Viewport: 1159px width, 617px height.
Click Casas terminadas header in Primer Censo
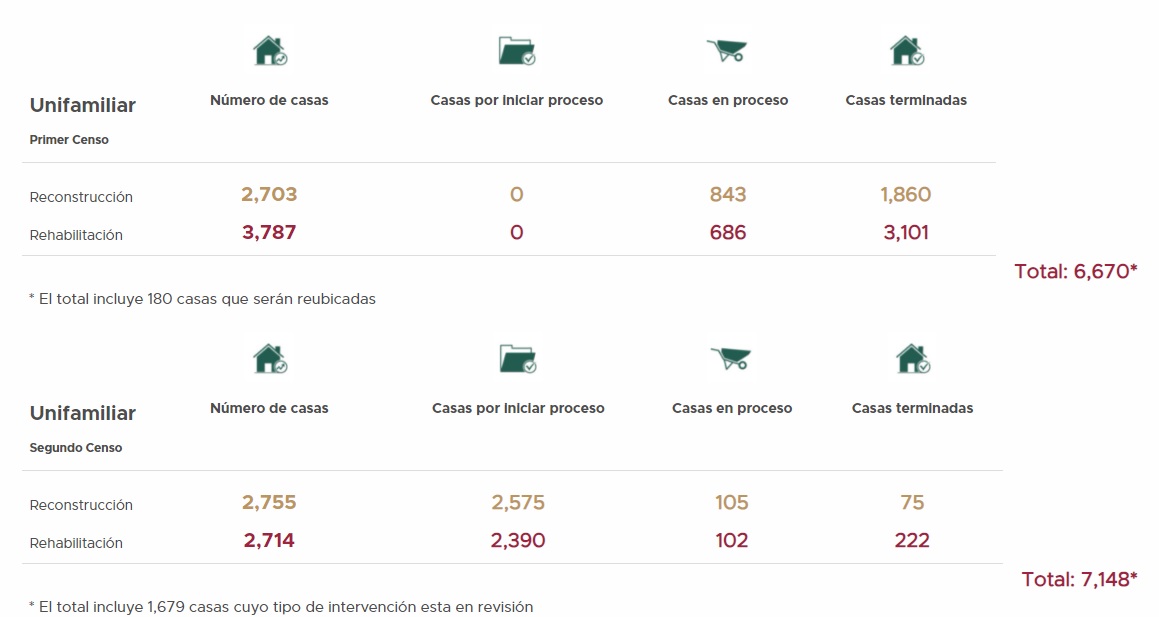[x=906, y=100]
